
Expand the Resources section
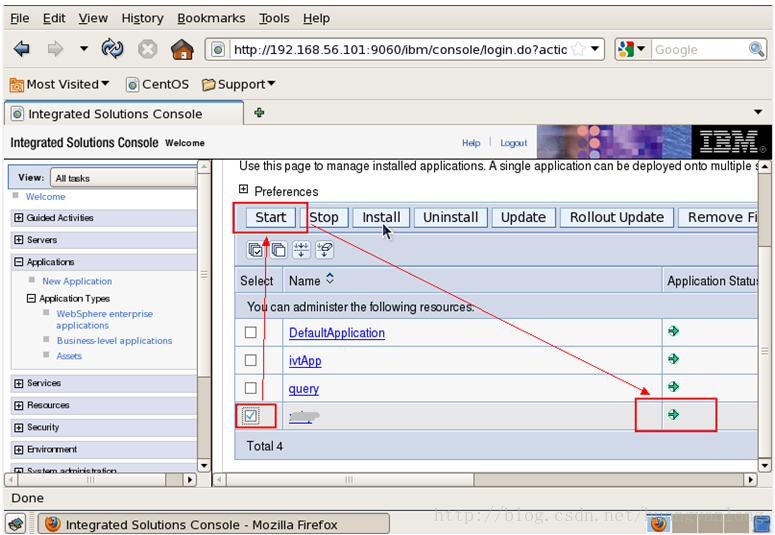[x=19, y=405]
